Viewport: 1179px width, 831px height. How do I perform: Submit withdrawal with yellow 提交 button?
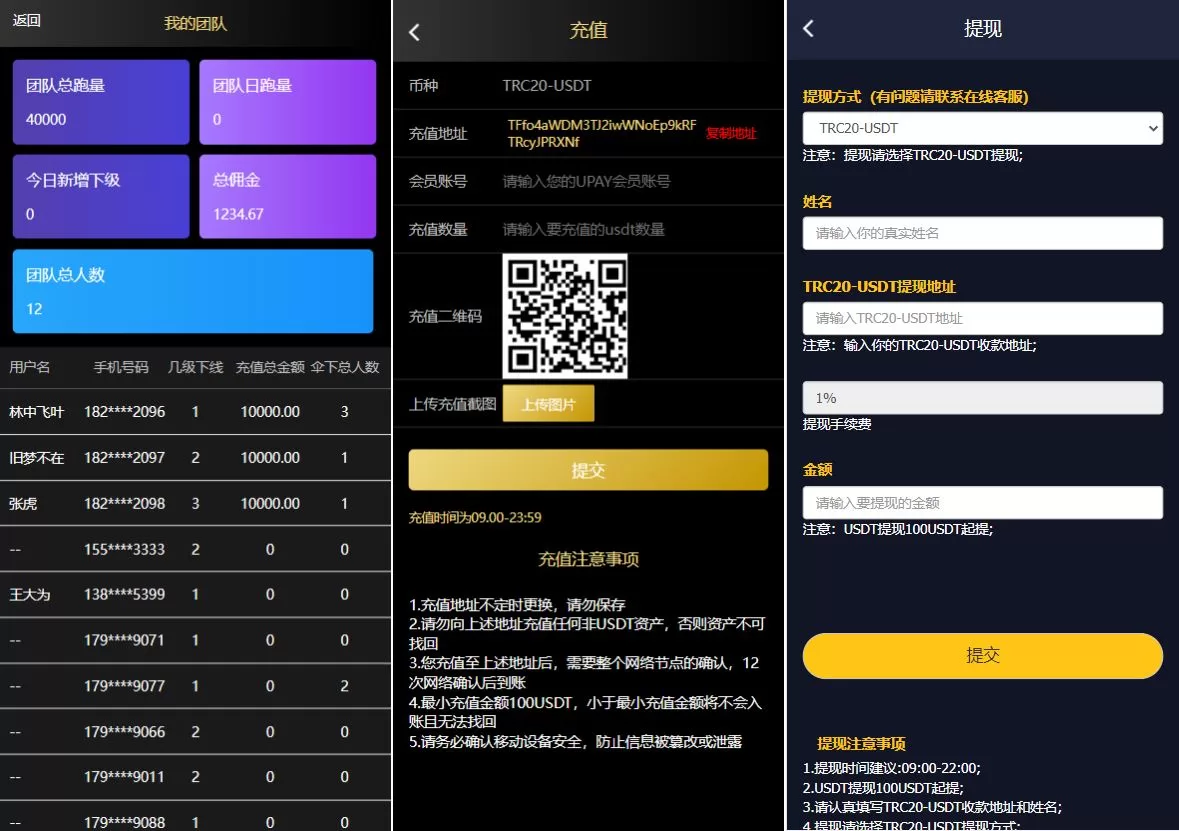(x=982, y=656)
